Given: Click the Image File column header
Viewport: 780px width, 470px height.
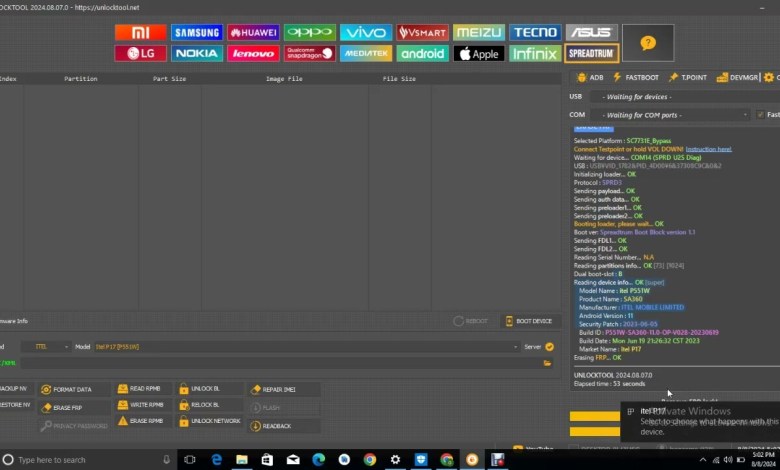Looking at the screenshot, I should click(x=284, y=79).
